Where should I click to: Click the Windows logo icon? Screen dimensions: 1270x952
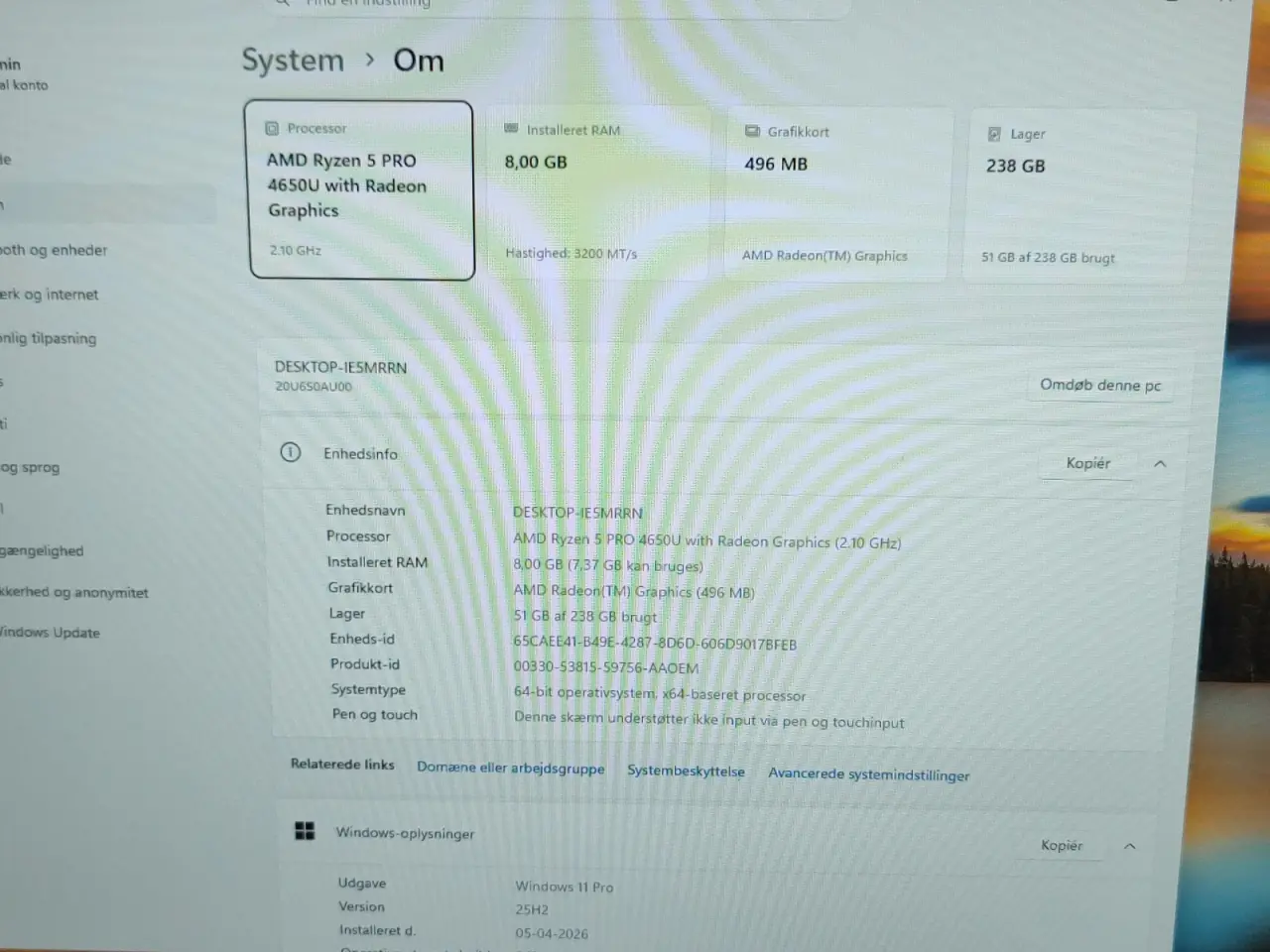(x=305, y=831)
